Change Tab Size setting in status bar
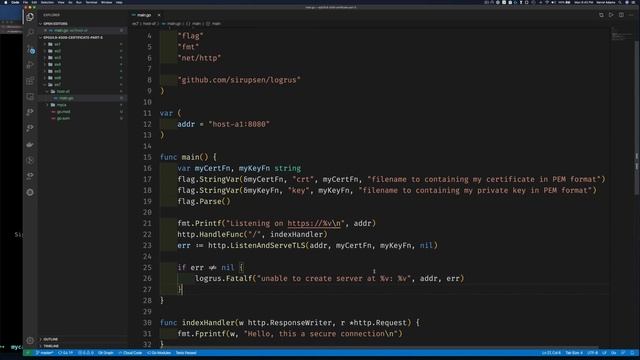Viewport: 640px width, 360px height. (x=574, y=353)
